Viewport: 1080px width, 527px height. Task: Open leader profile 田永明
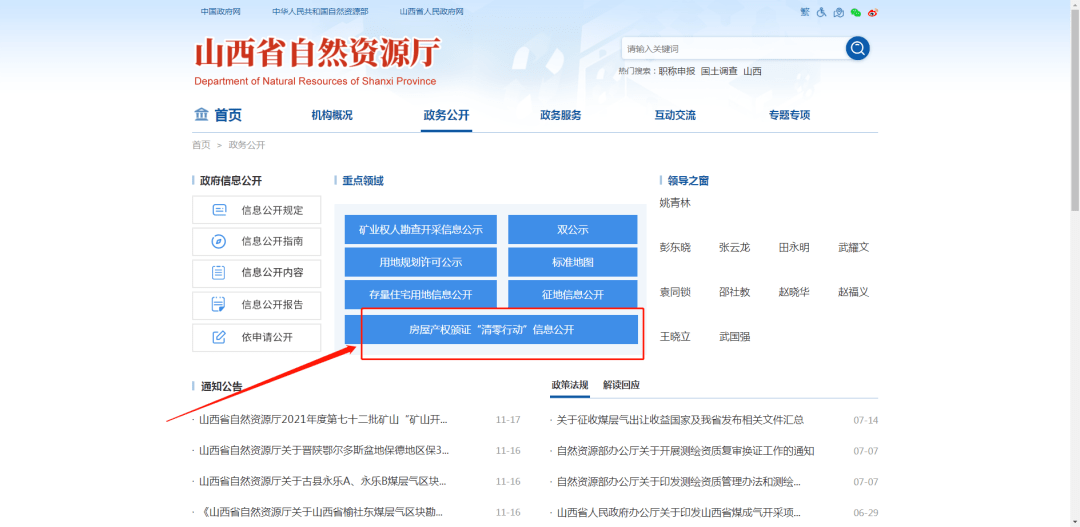pyautogui.click(x=794, y=247)
